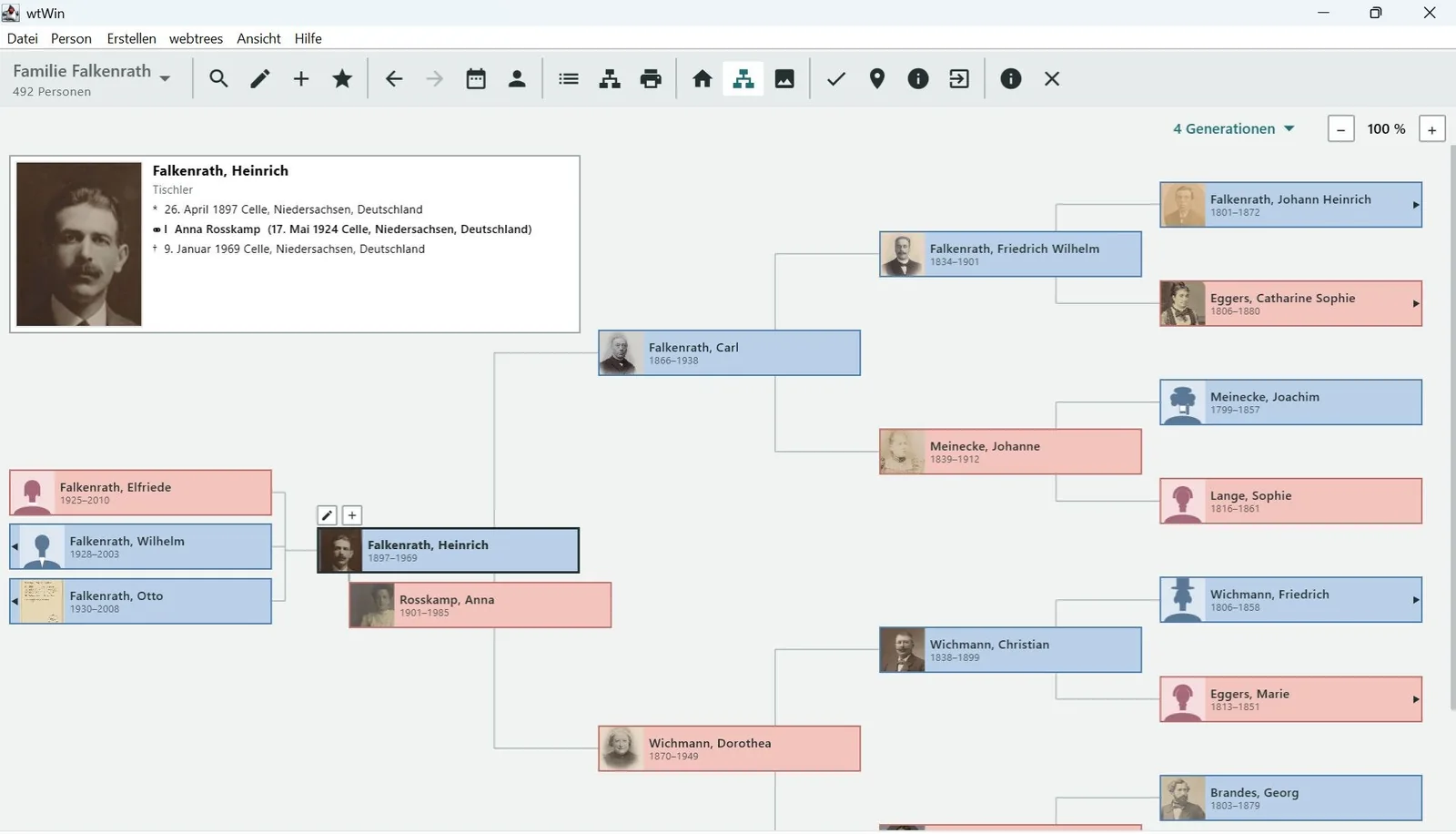Click the 492 Personen label
The height and width of the screenshot is (834, 1456).
(x=52, y=92)
